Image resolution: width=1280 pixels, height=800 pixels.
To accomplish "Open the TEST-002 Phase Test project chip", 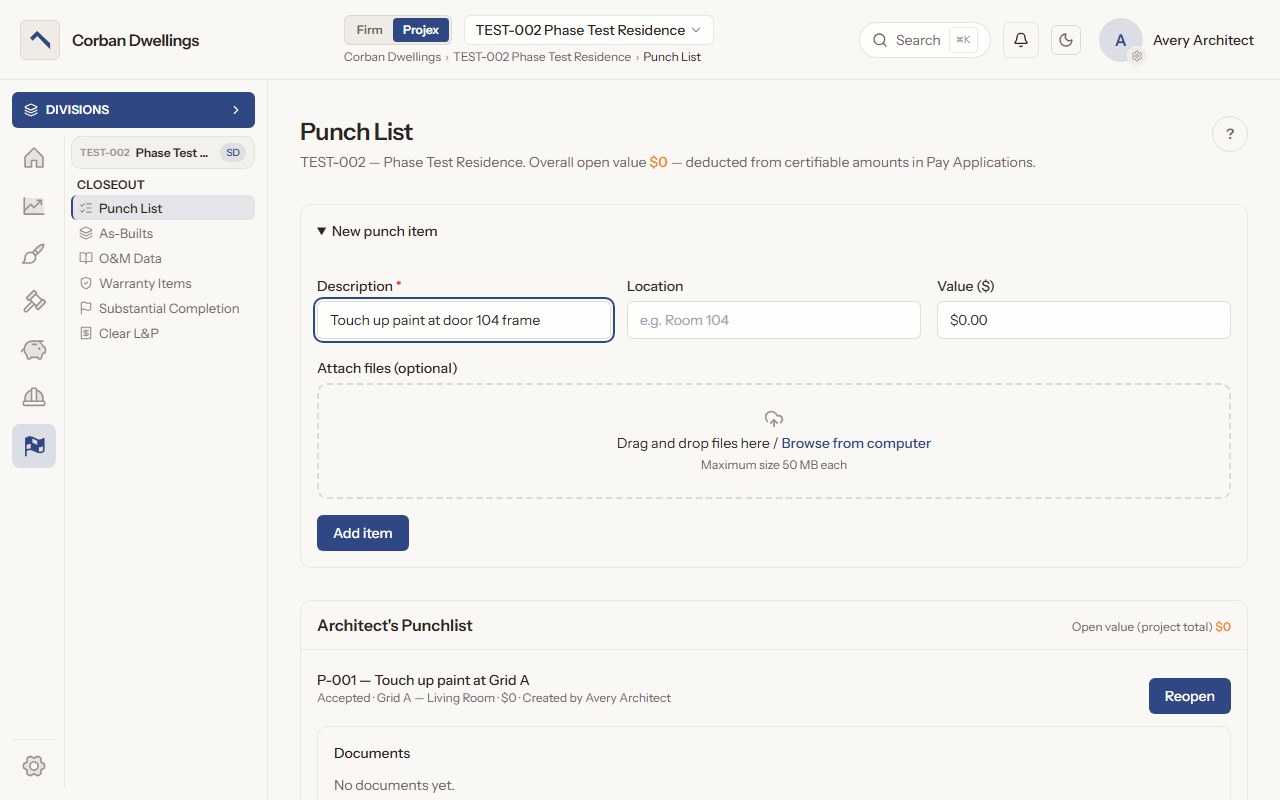I will pos(162,153).
